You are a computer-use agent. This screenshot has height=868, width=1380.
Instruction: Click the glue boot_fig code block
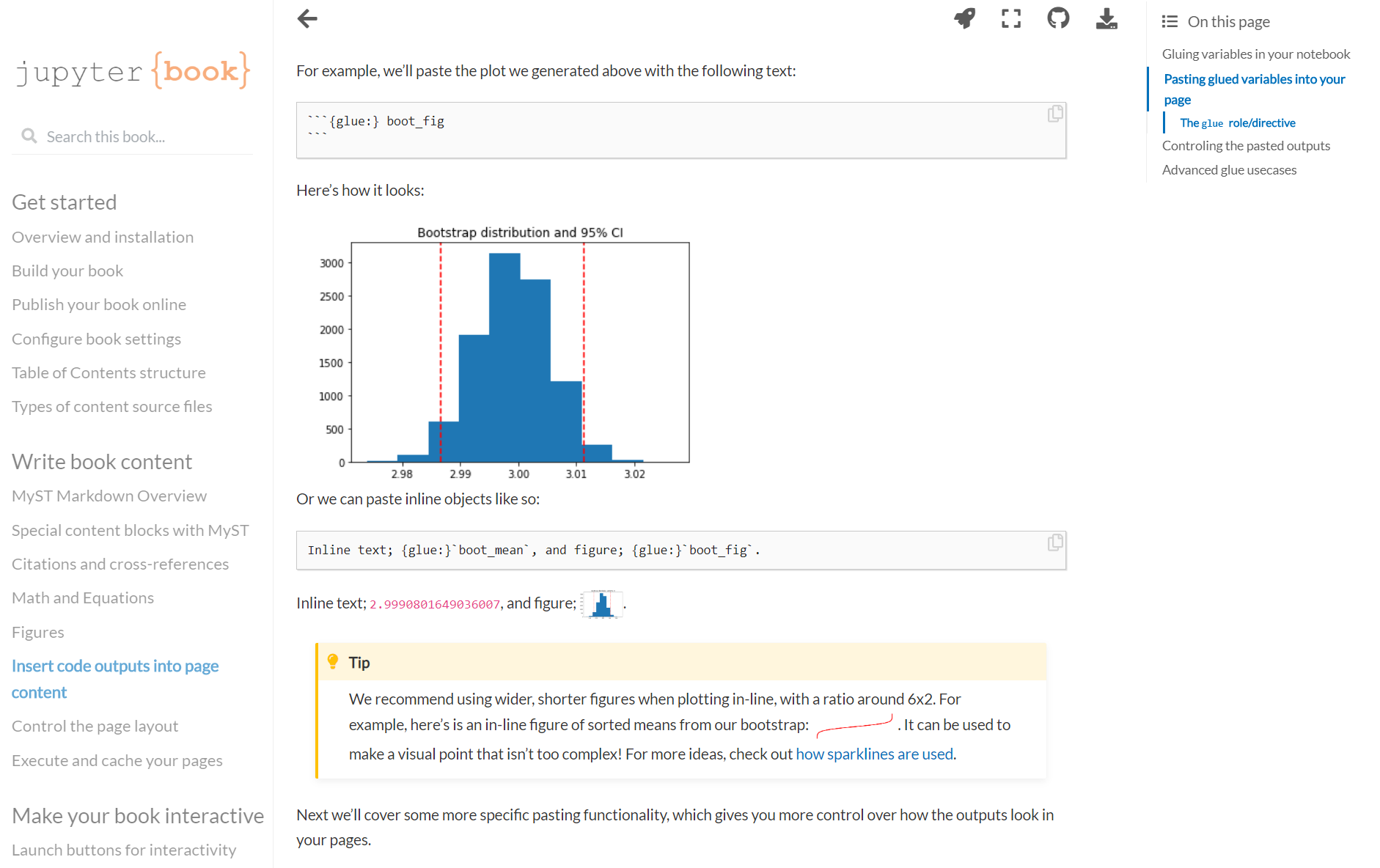point(681,130)
